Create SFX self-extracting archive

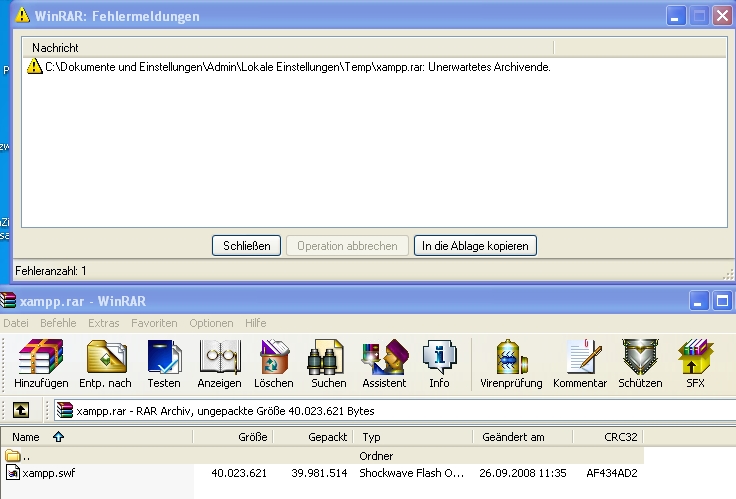[x=694, y=363]
